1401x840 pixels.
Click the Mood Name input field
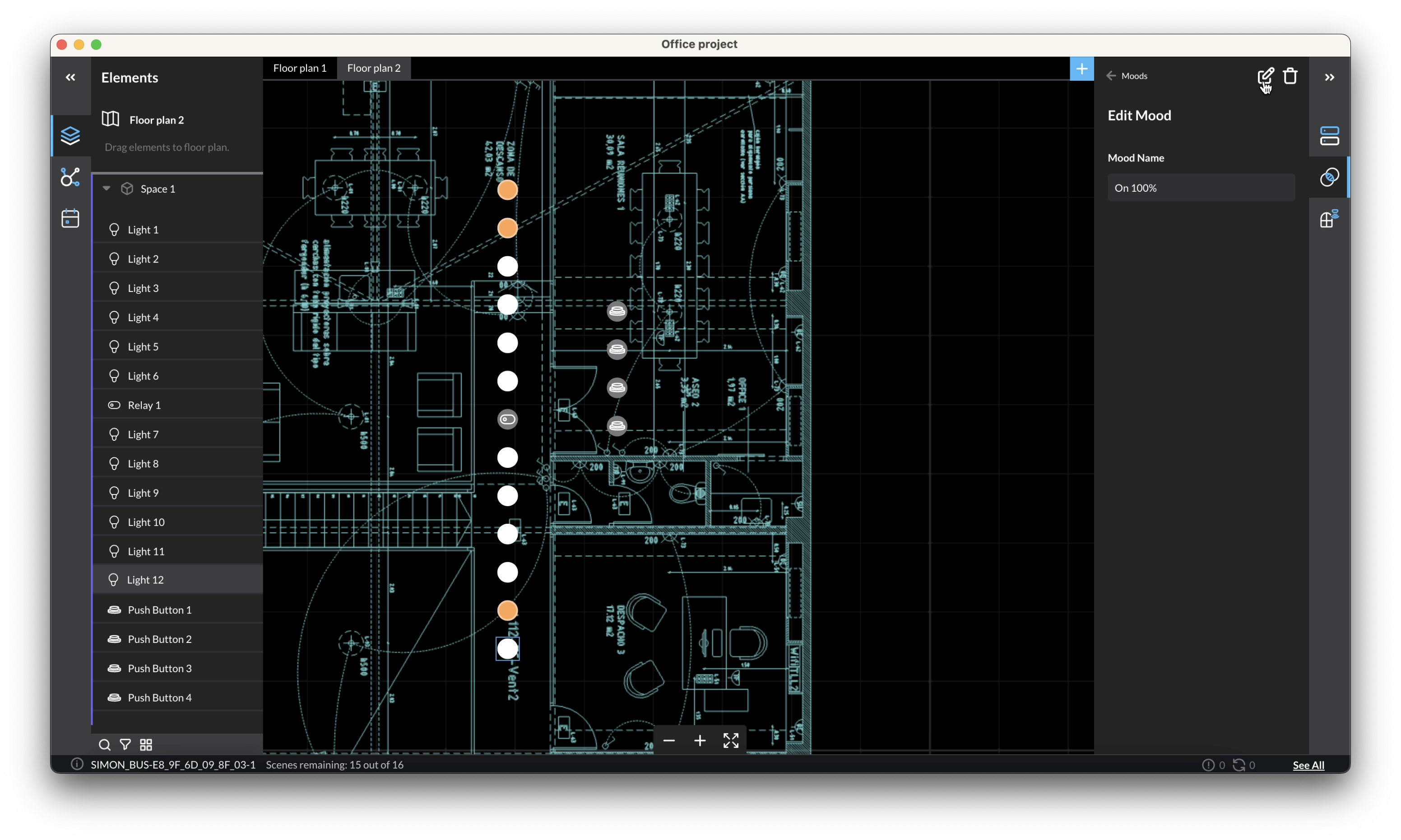click(x=1201, y=187)
